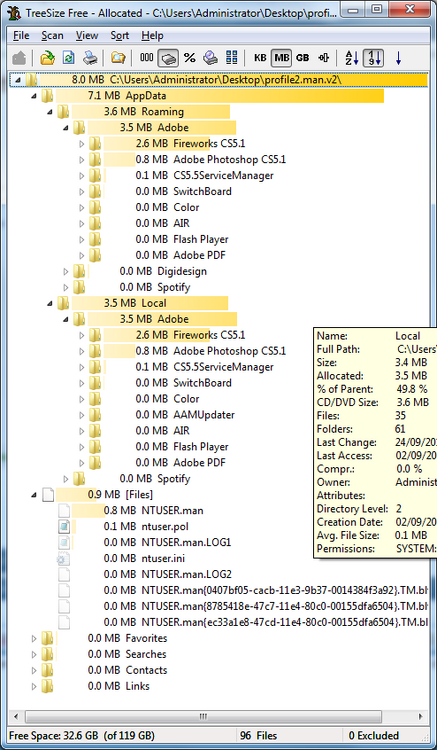Image resolution: width=437 pixels, height=750 pixels.
Task: Open the Scan menu
Action: tap(52, 35)
